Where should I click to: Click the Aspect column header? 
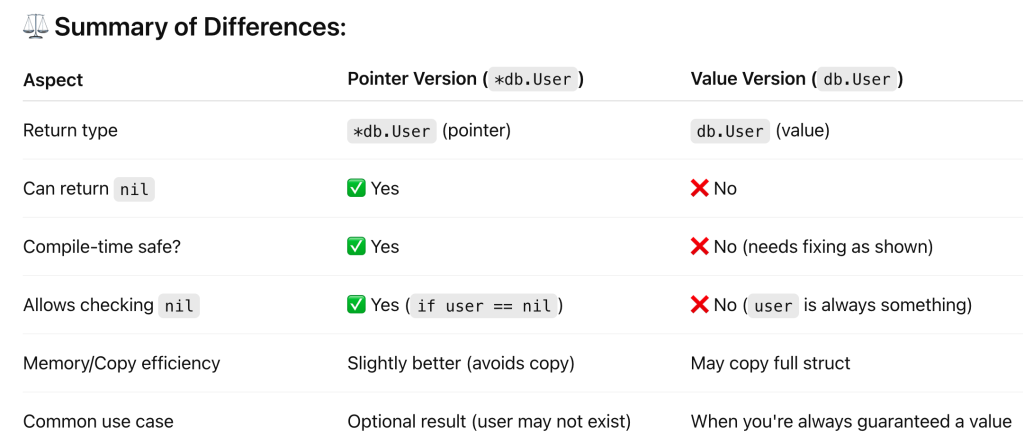pyautogui.click(x=53, y=79)
